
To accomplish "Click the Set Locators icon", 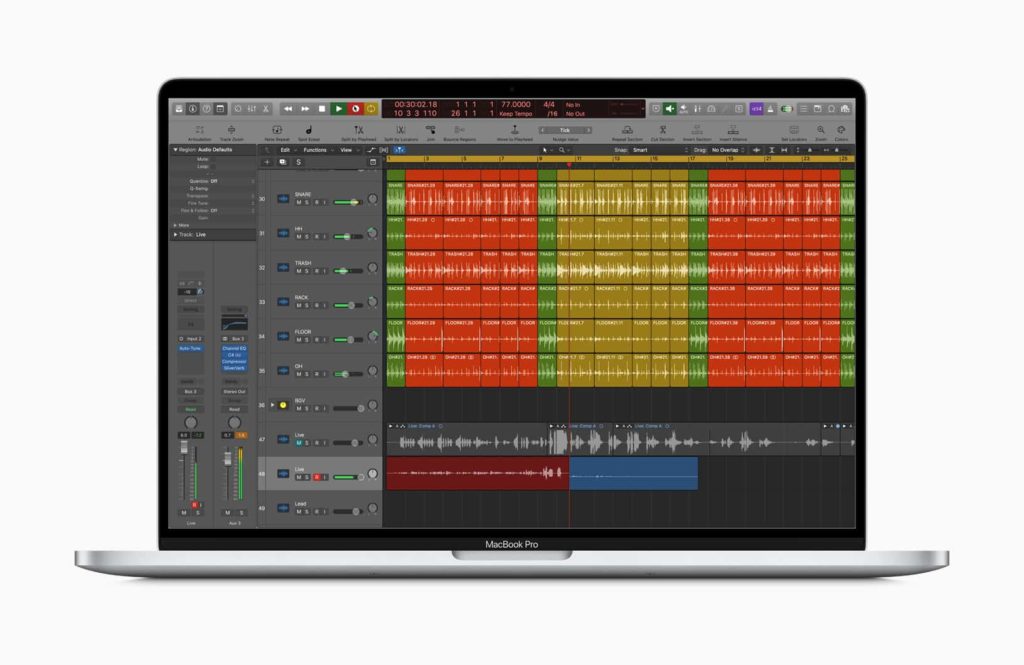I will tap(793, 130).
